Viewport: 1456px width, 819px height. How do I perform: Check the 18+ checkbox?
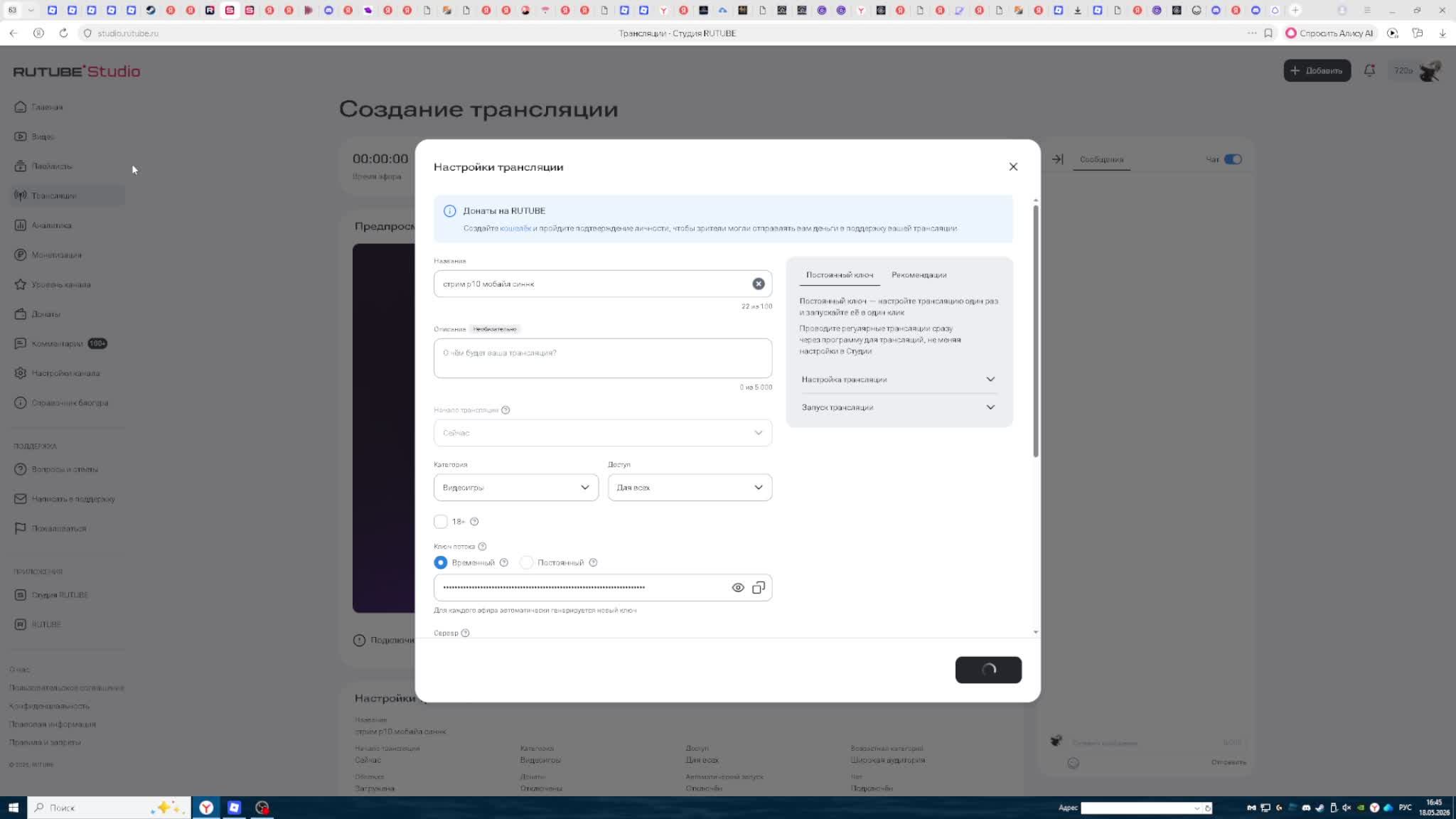click(441, 522)
